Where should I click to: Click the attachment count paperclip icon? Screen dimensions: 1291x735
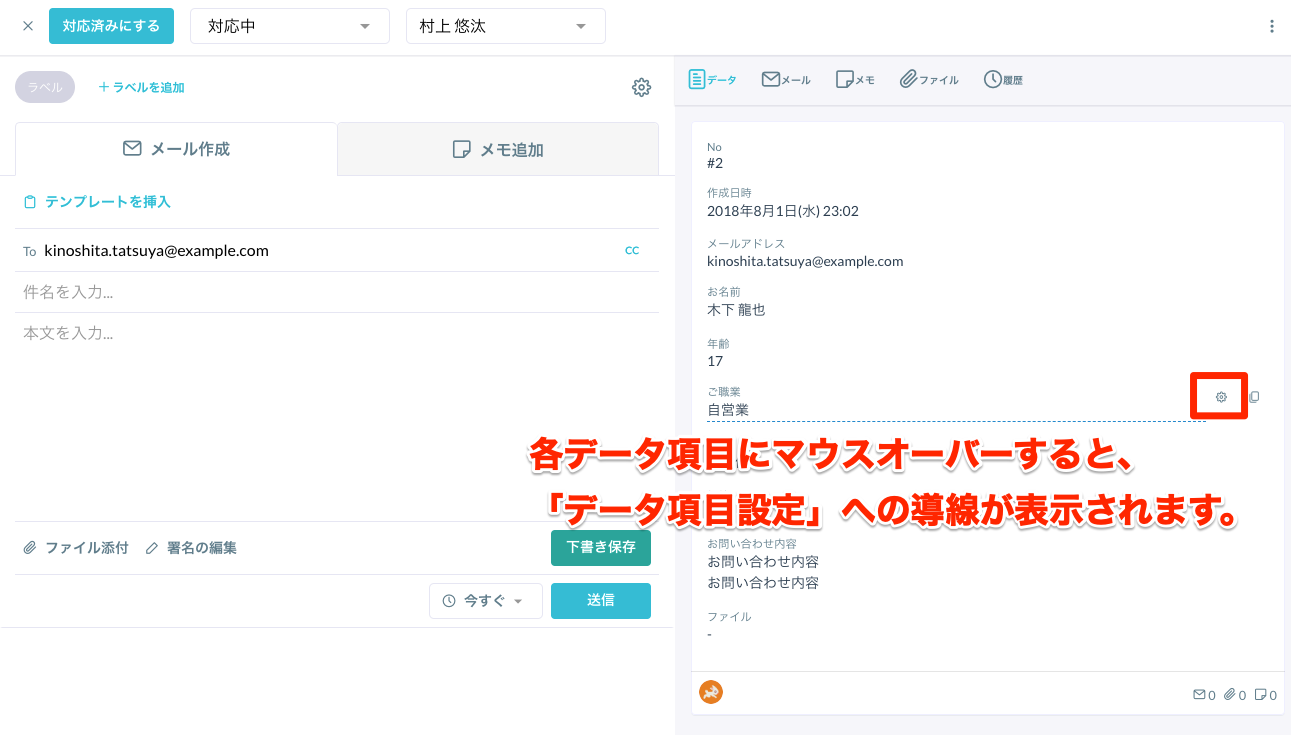coord(1235,694)
